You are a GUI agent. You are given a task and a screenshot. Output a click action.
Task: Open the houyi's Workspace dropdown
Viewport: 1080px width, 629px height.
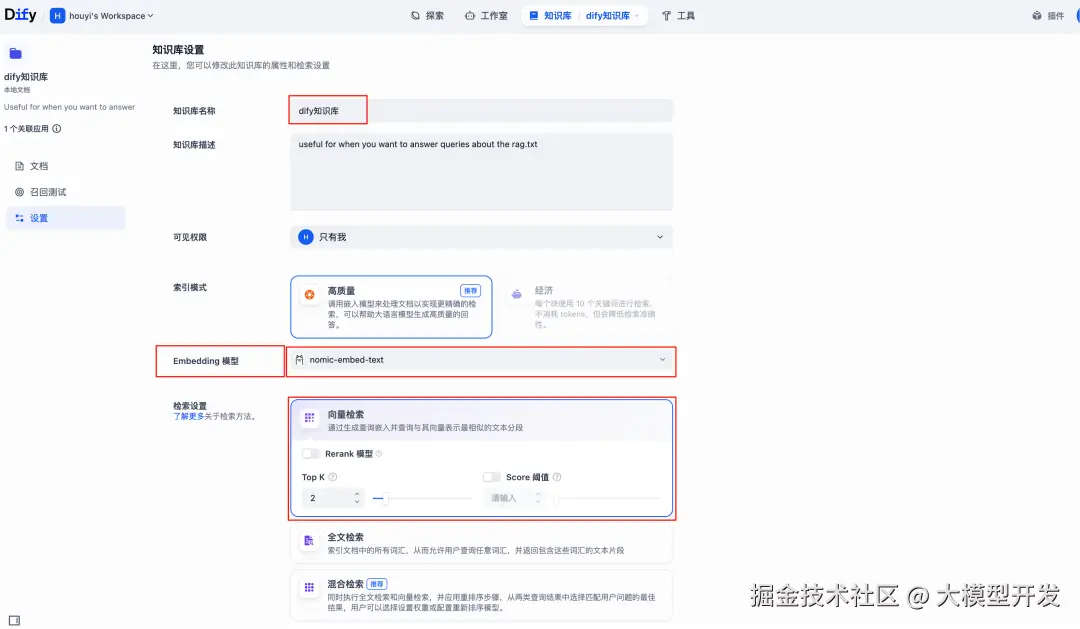pyautogui.click(x=102, y=16)
